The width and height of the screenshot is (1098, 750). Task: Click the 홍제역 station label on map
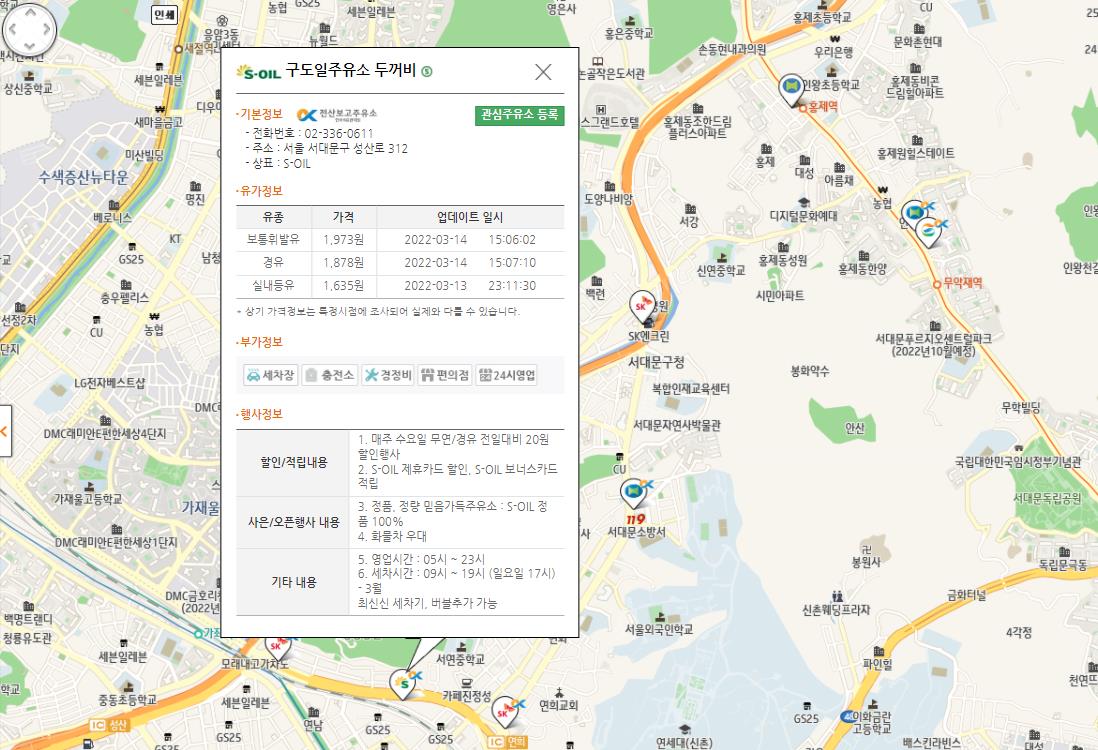[x=822, y=106]
